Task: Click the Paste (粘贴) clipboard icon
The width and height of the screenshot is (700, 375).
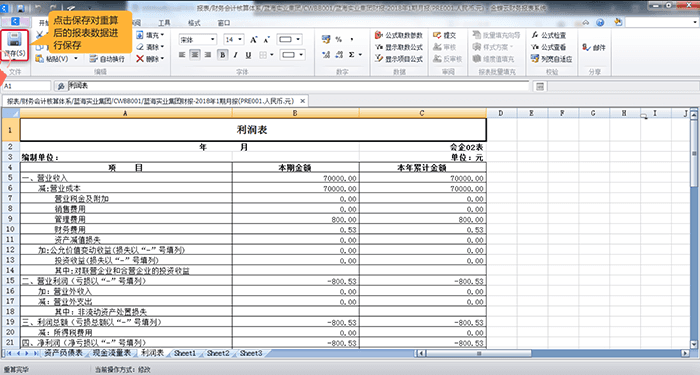Action: [x=39, y=58]
